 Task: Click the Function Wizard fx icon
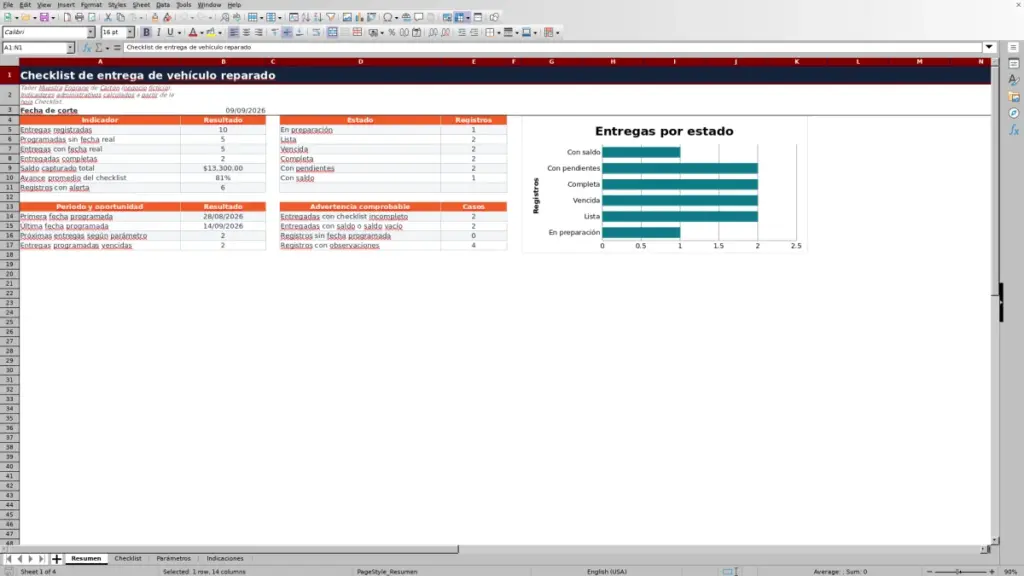tap(86, 48)
